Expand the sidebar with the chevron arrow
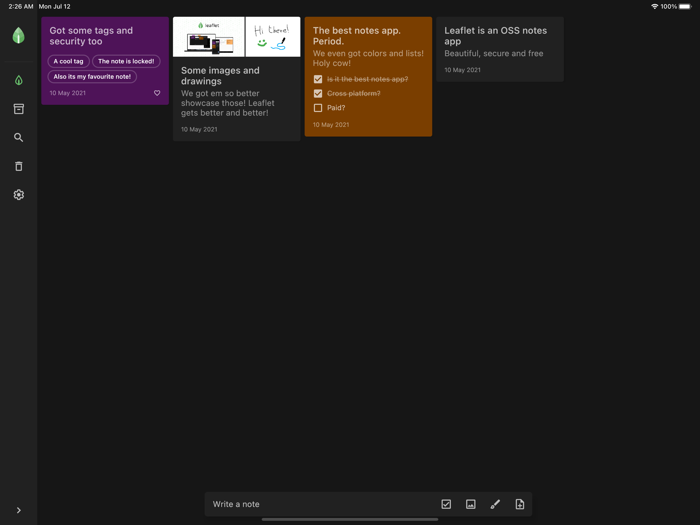Screen dimensions: 700x525 point(18,510)
